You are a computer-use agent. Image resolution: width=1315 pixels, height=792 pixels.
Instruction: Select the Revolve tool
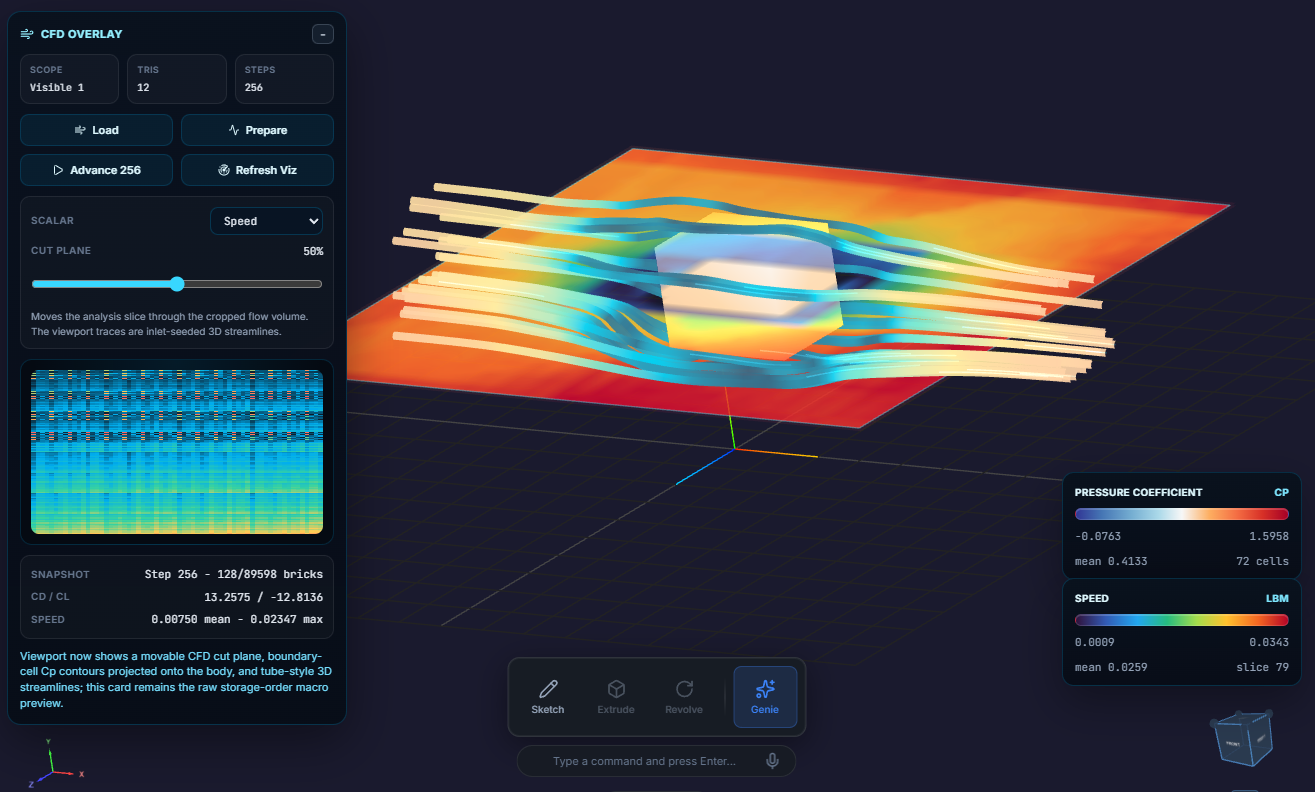pos(684,697)
